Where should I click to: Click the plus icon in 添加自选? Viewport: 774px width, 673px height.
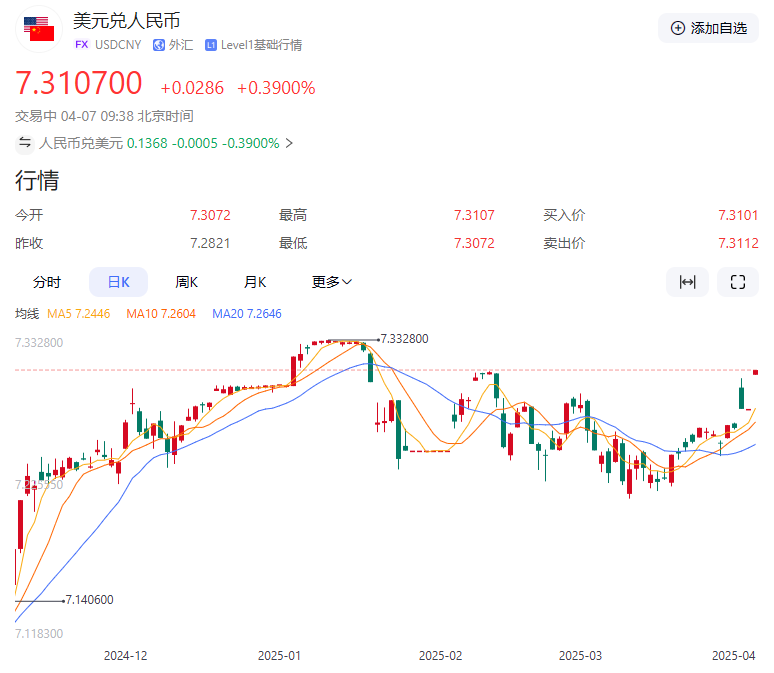click(x=678, y=28)
